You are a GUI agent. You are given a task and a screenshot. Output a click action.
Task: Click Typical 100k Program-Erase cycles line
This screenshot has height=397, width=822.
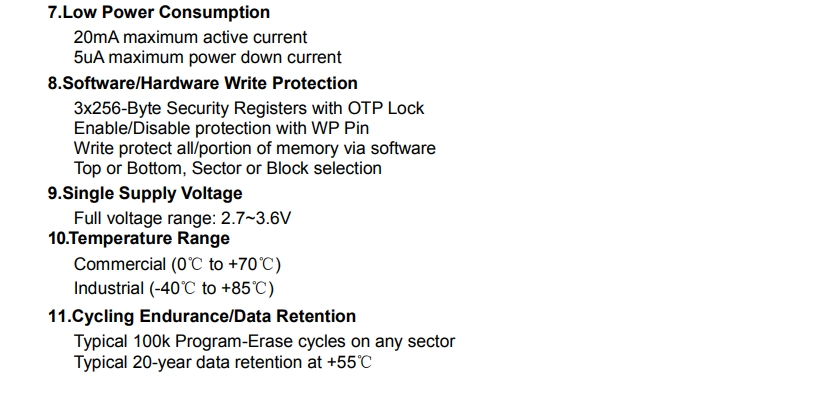[264, 342]
